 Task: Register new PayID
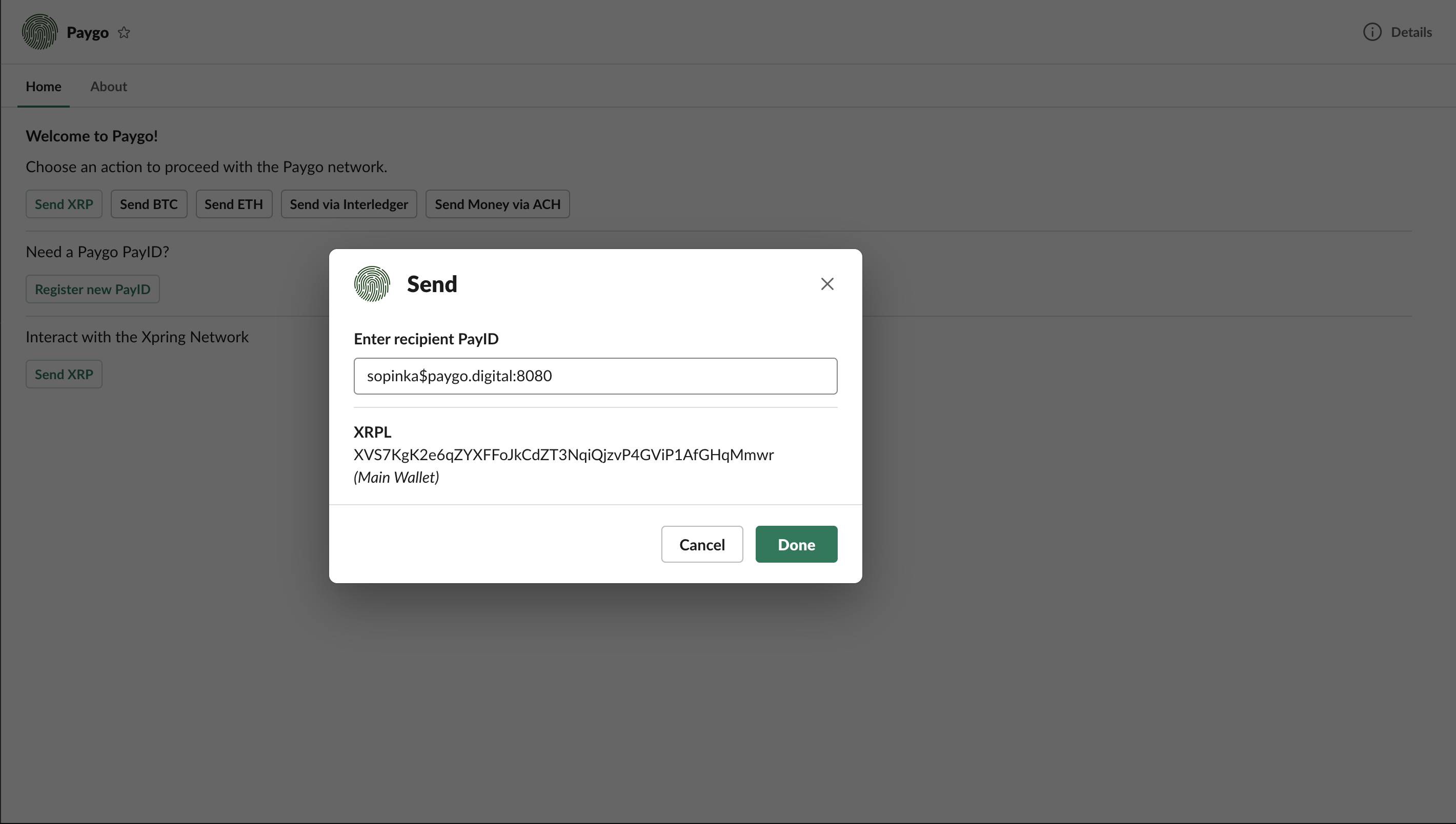(92, 289)
